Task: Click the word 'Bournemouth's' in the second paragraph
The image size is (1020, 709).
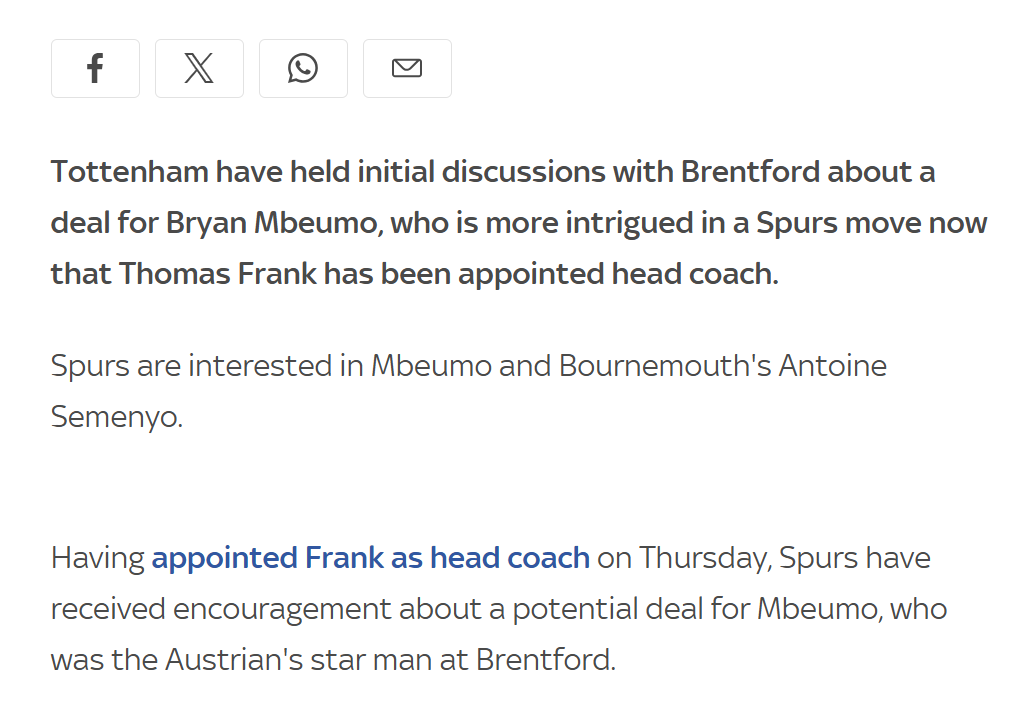Action: tap(665, 366)
